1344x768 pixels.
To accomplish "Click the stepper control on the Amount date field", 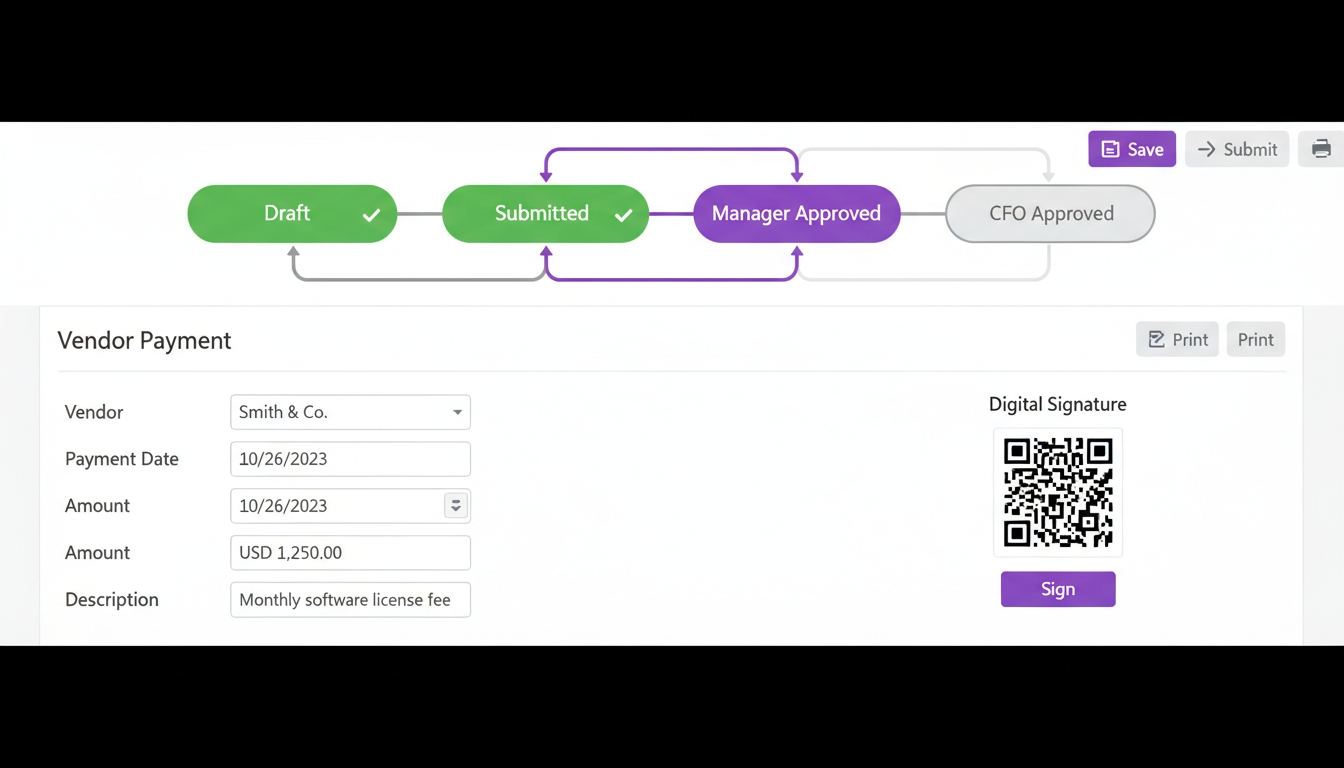I will click(456, 505).
